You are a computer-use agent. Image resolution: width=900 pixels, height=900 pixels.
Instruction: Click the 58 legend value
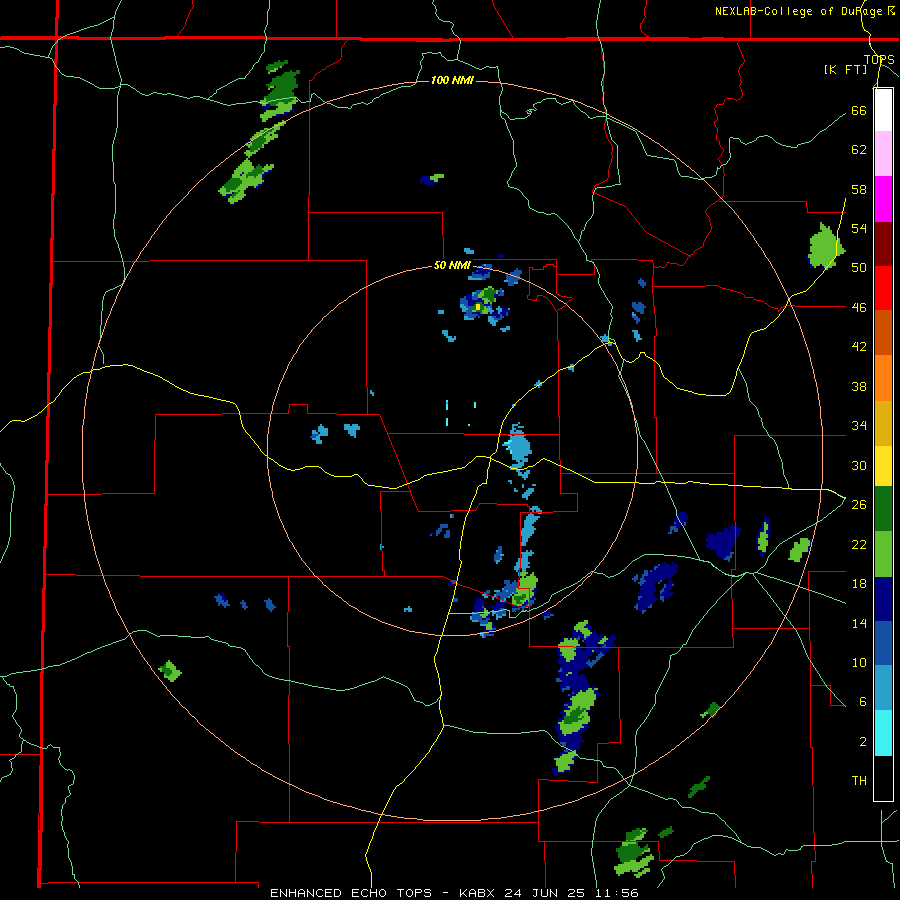point(859,189)
